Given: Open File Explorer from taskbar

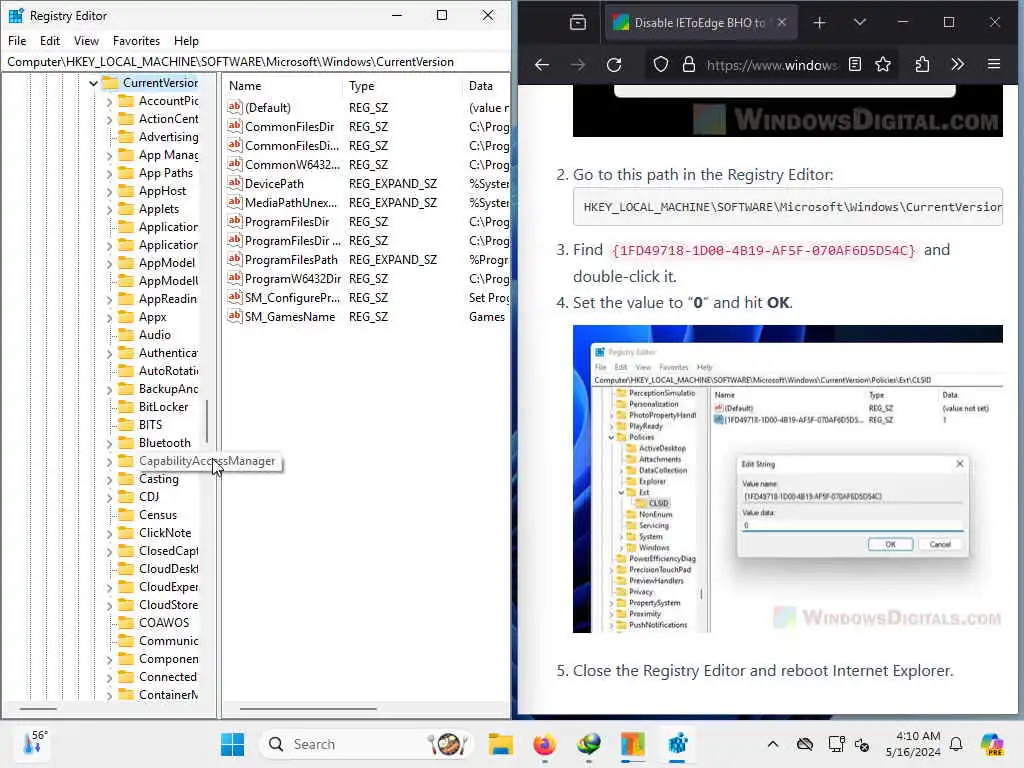Looking at the screenshot, I should 501,744.
